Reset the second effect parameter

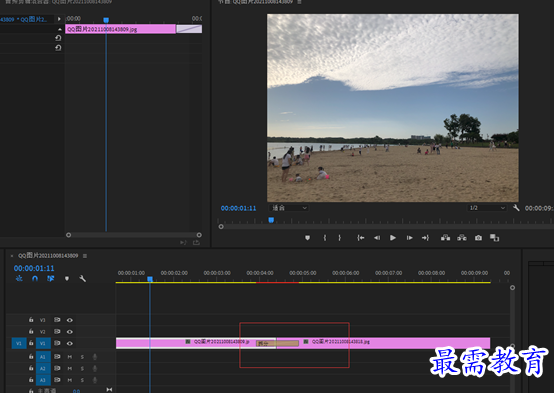[x=58, y=48]
